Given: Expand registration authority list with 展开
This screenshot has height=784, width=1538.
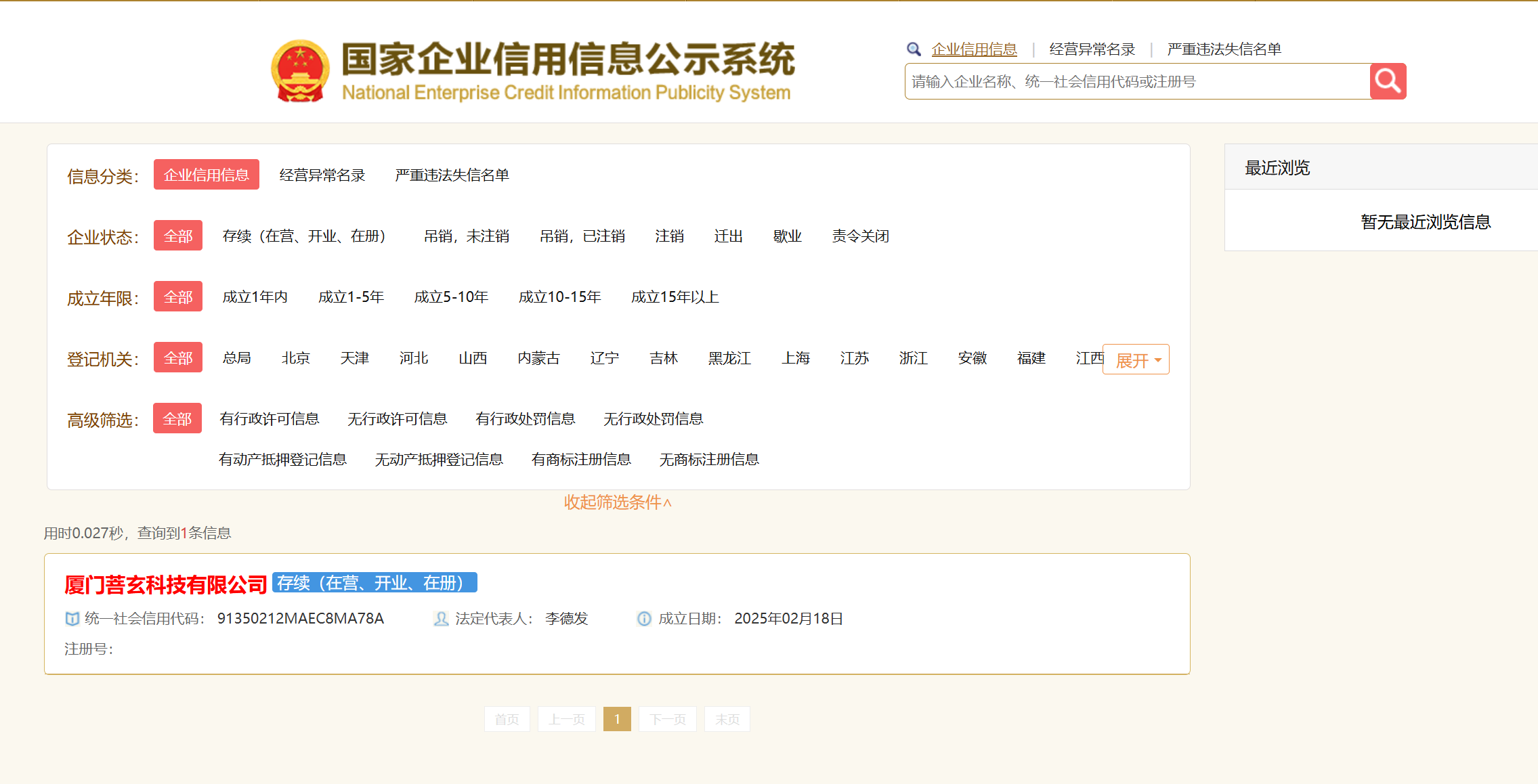Looking at the screenshot, I should point(1136,360).
